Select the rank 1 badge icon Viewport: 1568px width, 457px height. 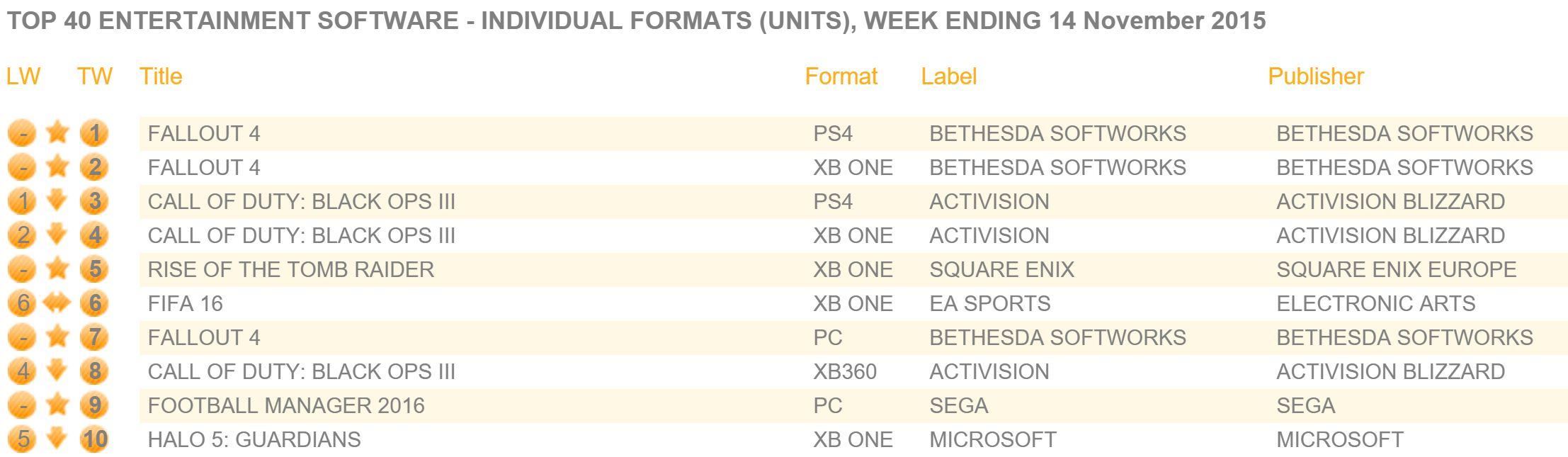pos(94,133)
